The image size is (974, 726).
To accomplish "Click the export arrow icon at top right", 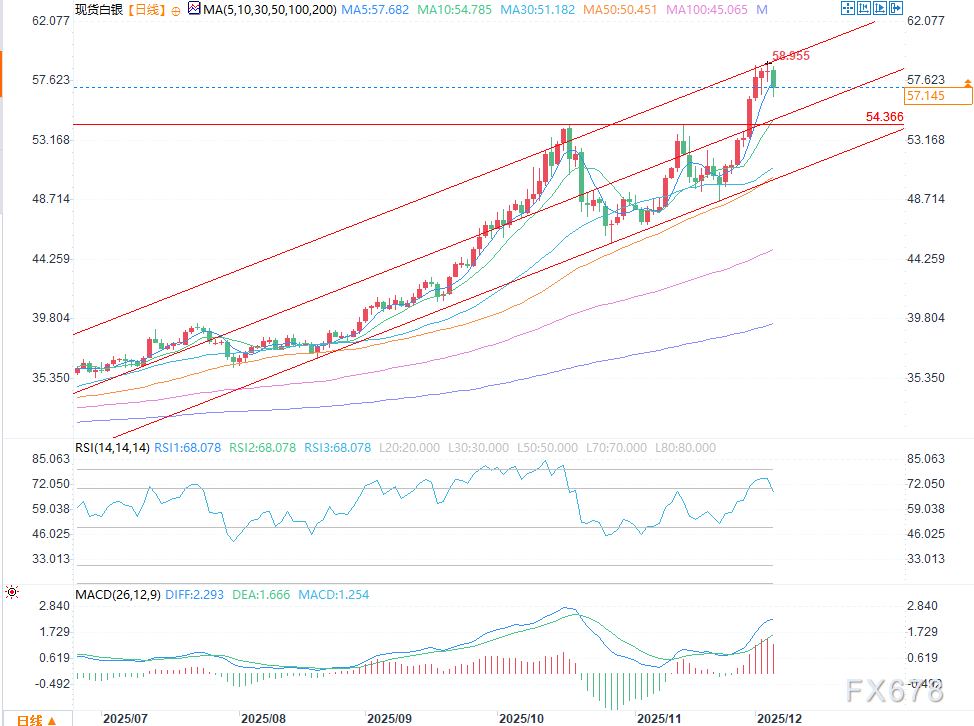I will coord(896,8).
